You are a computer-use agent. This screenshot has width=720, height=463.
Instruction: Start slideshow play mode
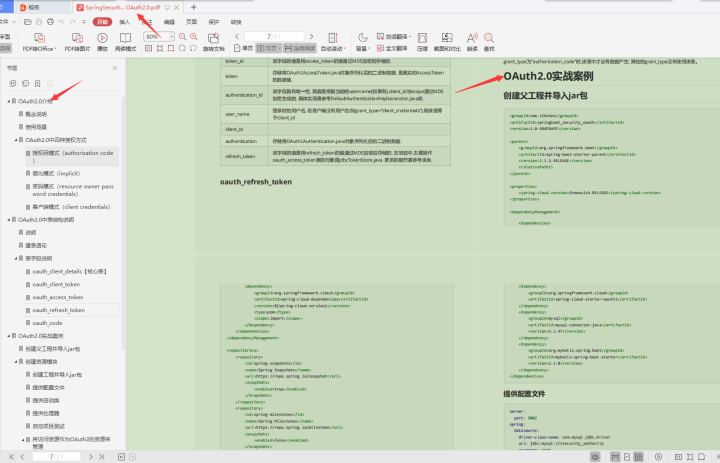tap(102, 38)
